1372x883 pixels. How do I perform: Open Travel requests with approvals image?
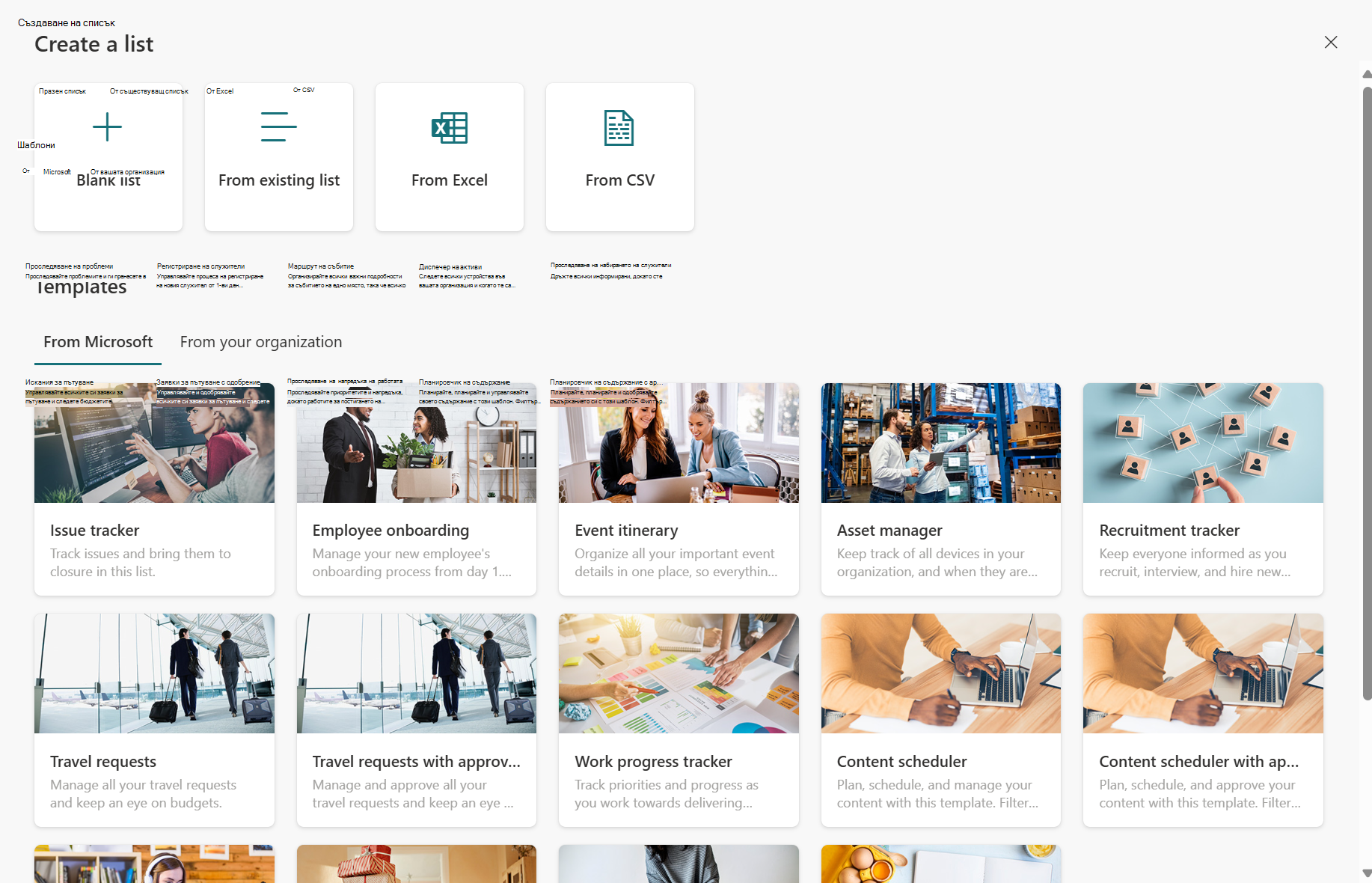417,673
